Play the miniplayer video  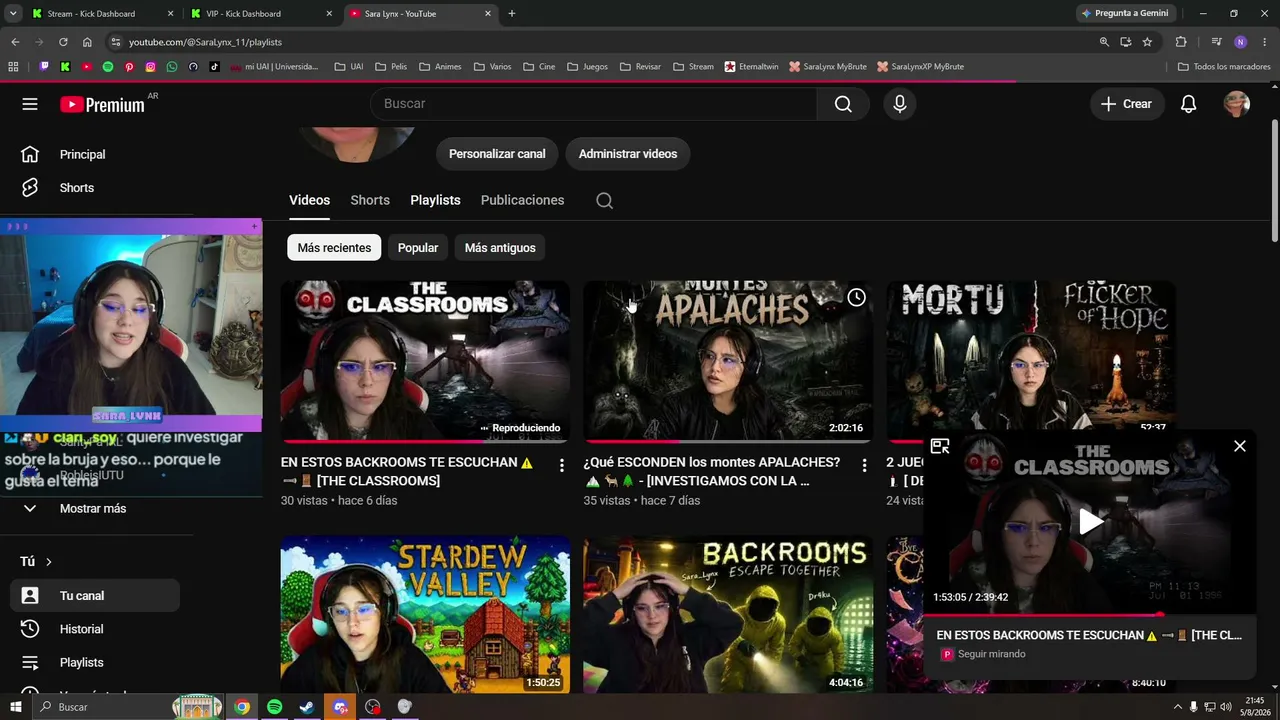pyautogui.click(x=1090, y=521)
